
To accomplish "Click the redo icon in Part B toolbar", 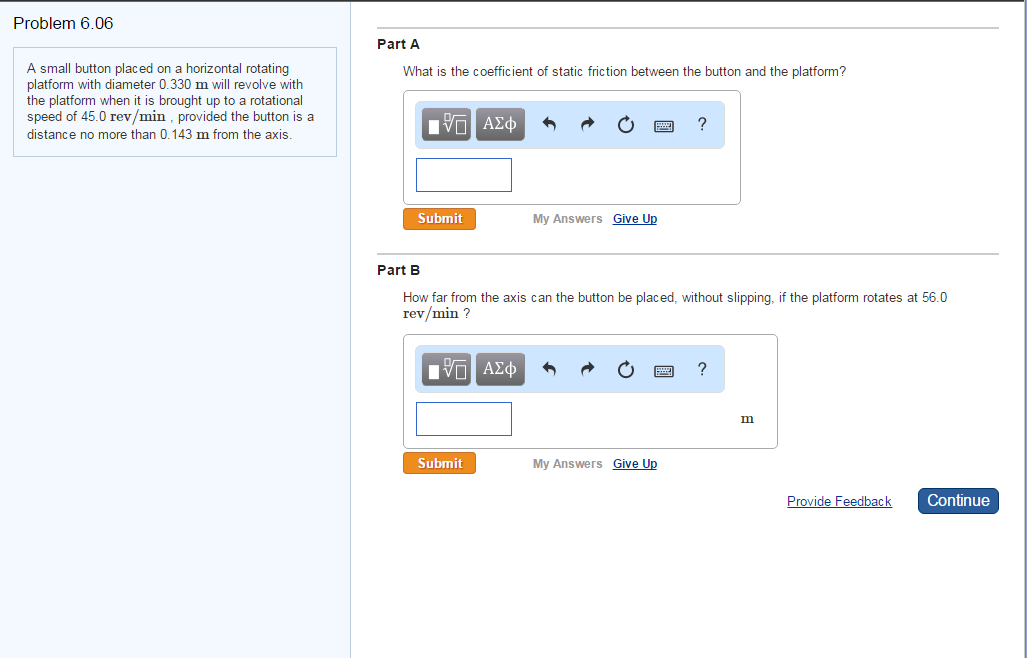I will click(x=587, y=368).
